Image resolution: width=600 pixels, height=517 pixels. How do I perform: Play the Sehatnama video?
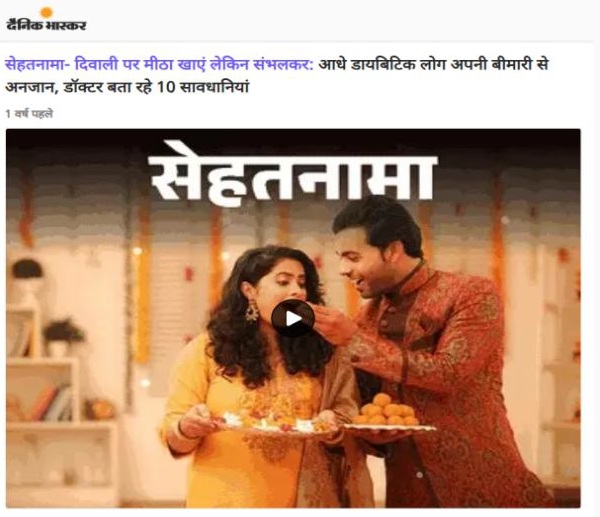[293, 318]
